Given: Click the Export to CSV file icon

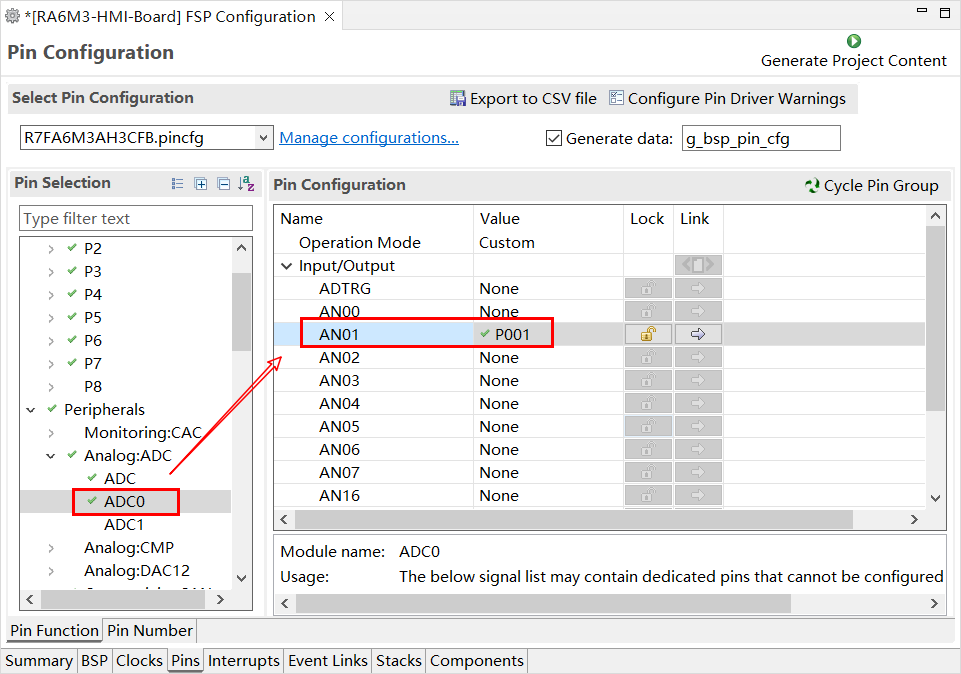Looking at the screenshot, I should click(x=457, y=98).
